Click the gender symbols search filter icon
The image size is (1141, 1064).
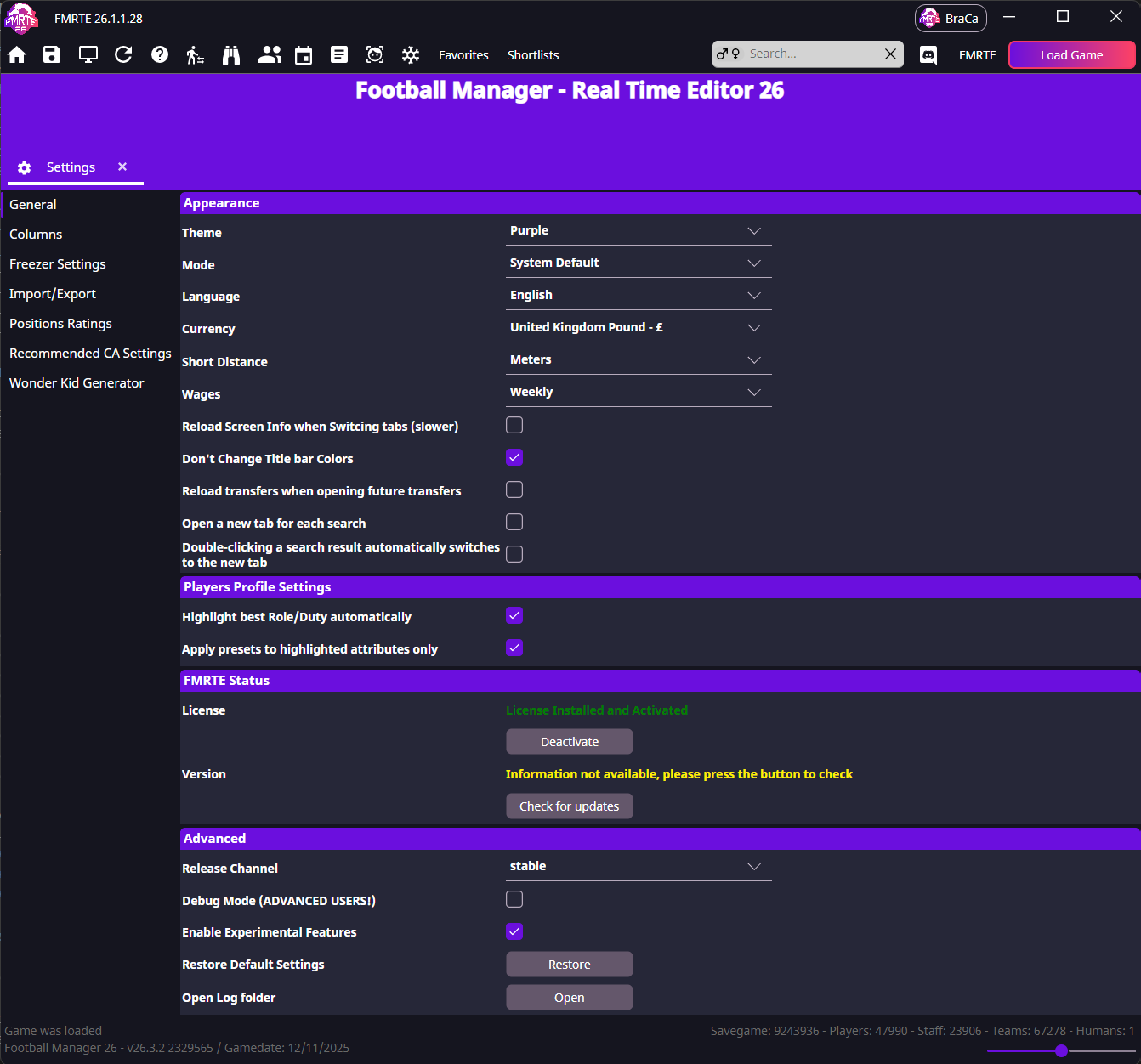(728, 54)
